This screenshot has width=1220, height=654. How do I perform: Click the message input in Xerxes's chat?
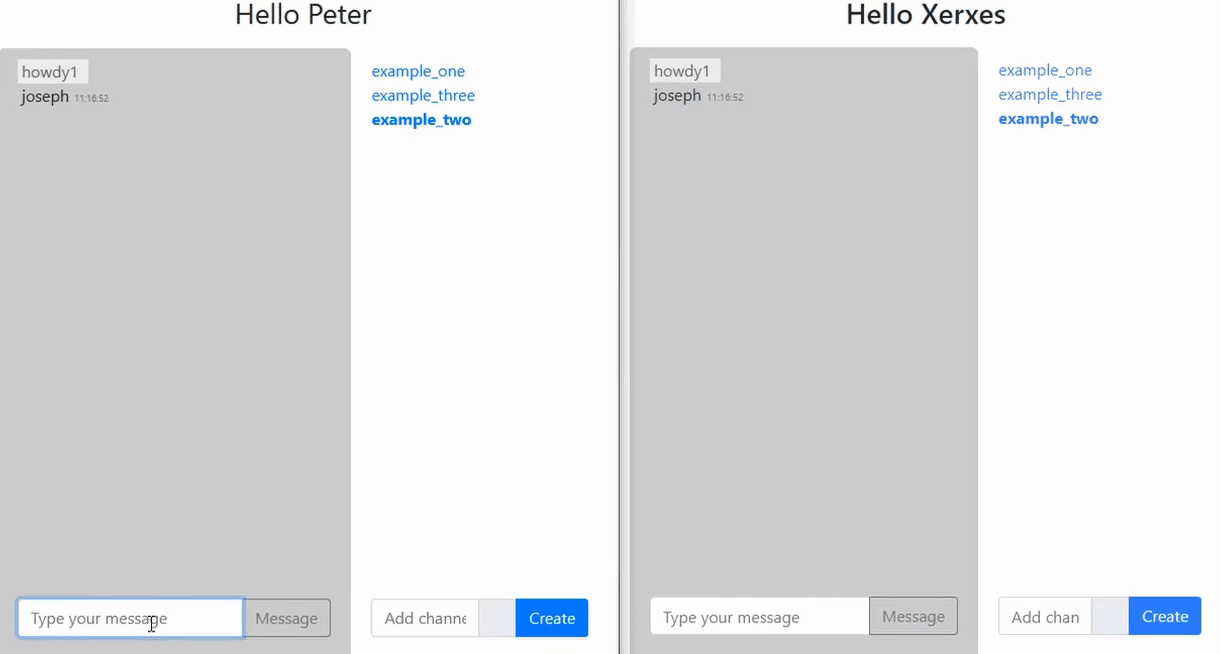click(x=759, y=617)
